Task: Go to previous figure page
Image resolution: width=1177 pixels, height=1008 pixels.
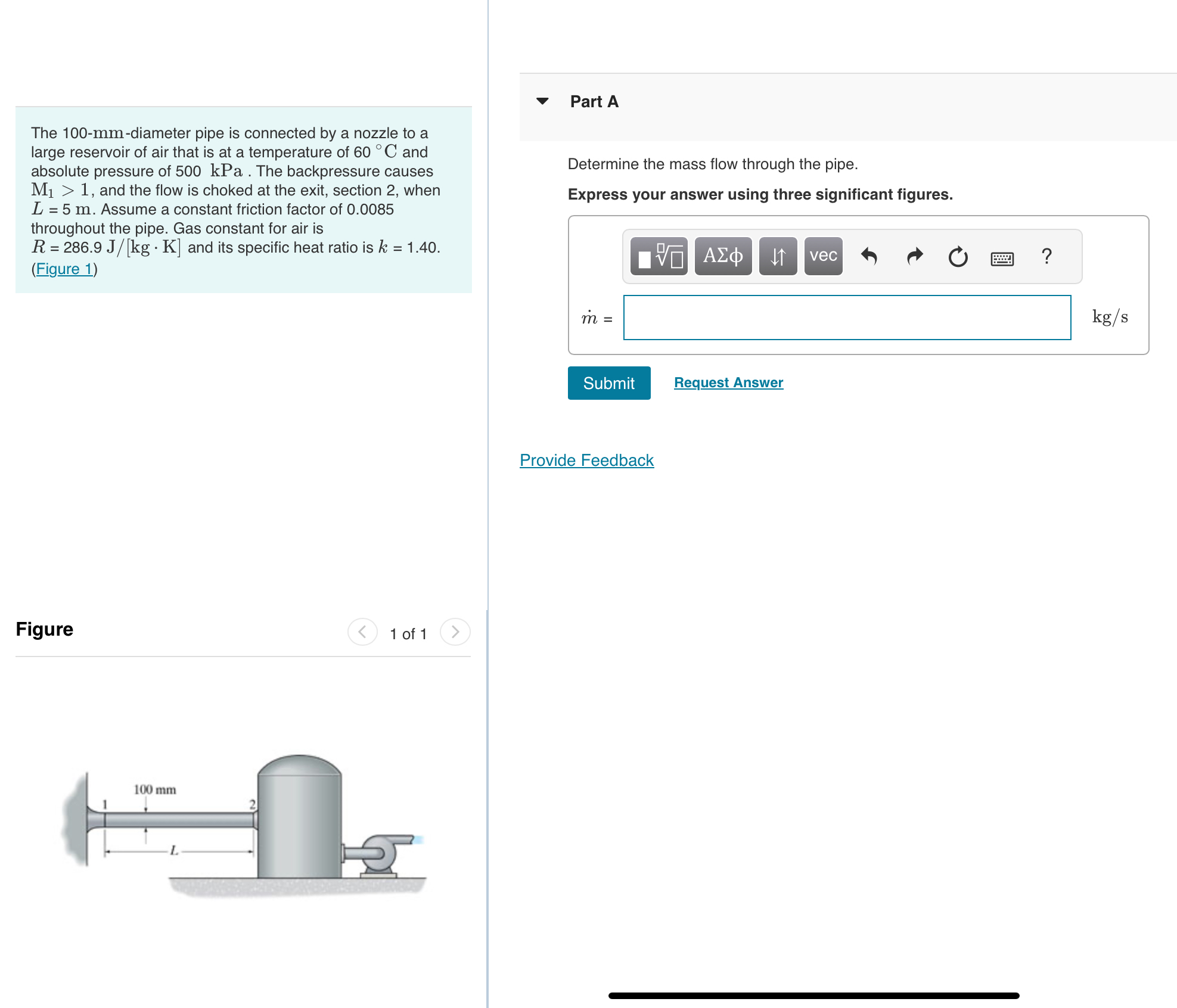Action: point(362,633)
